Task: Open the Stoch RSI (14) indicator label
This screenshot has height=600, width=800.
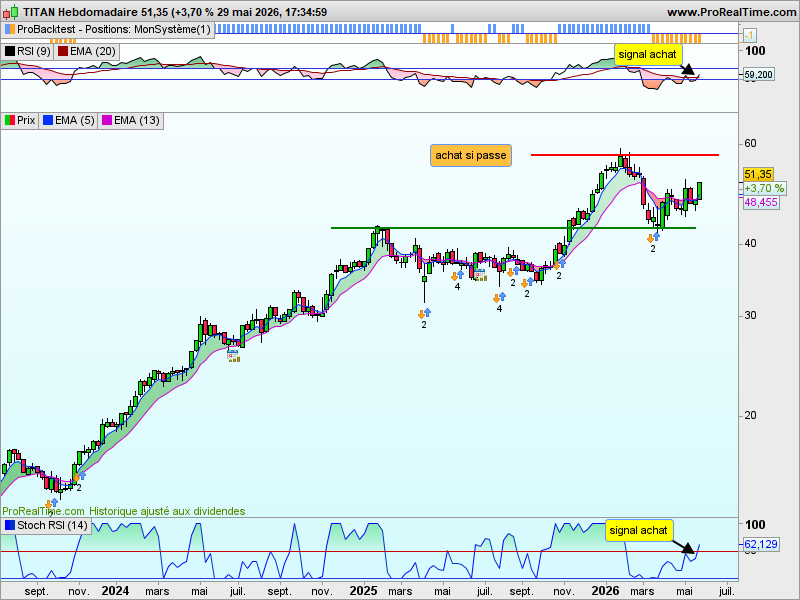Action: point(46,526)
